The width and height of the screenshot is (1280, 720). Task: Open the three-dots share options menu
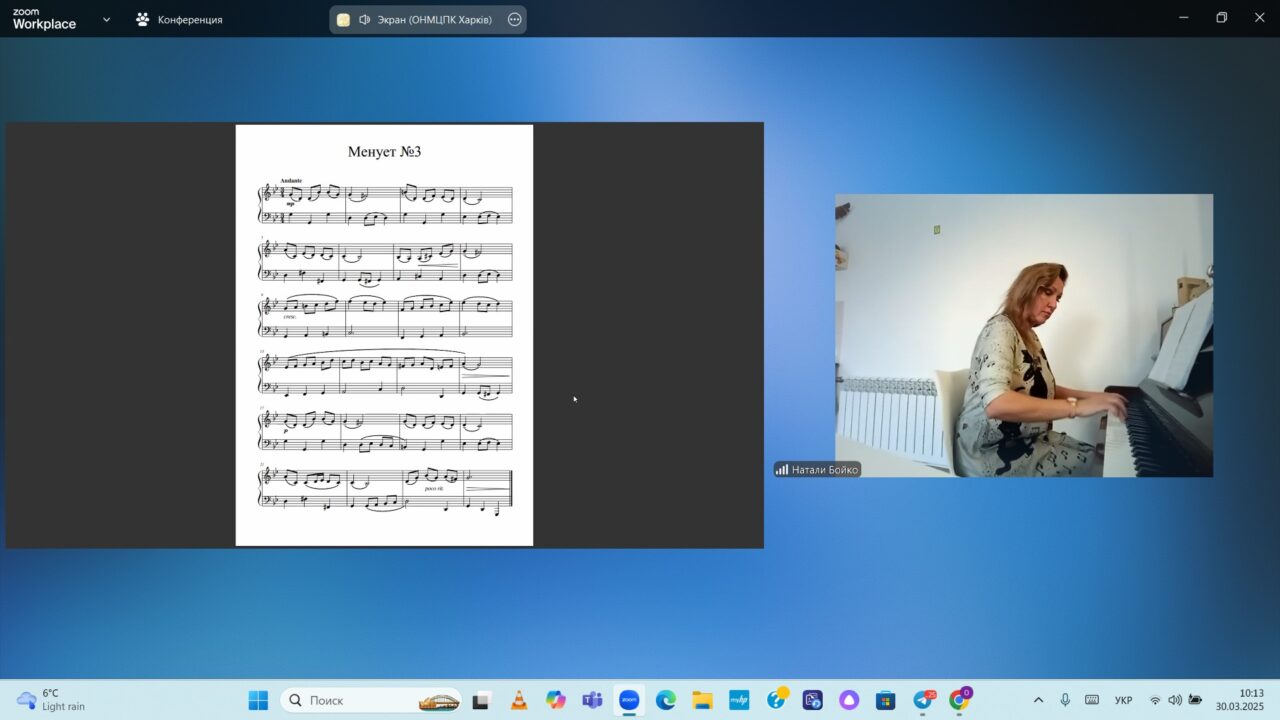[514, 20]
